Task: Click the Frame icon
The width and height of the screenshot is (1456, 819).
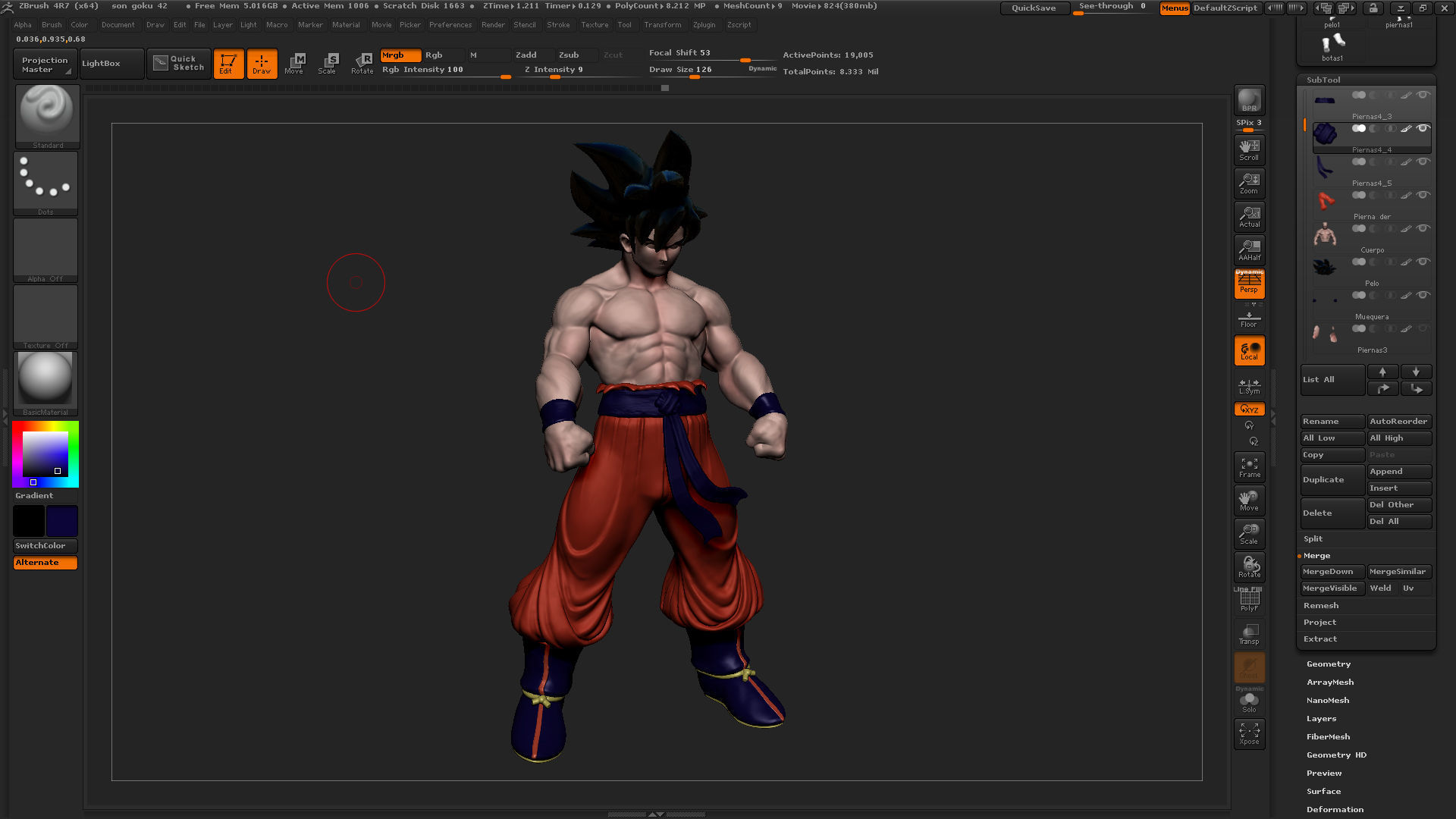Action: [1249, 467]
